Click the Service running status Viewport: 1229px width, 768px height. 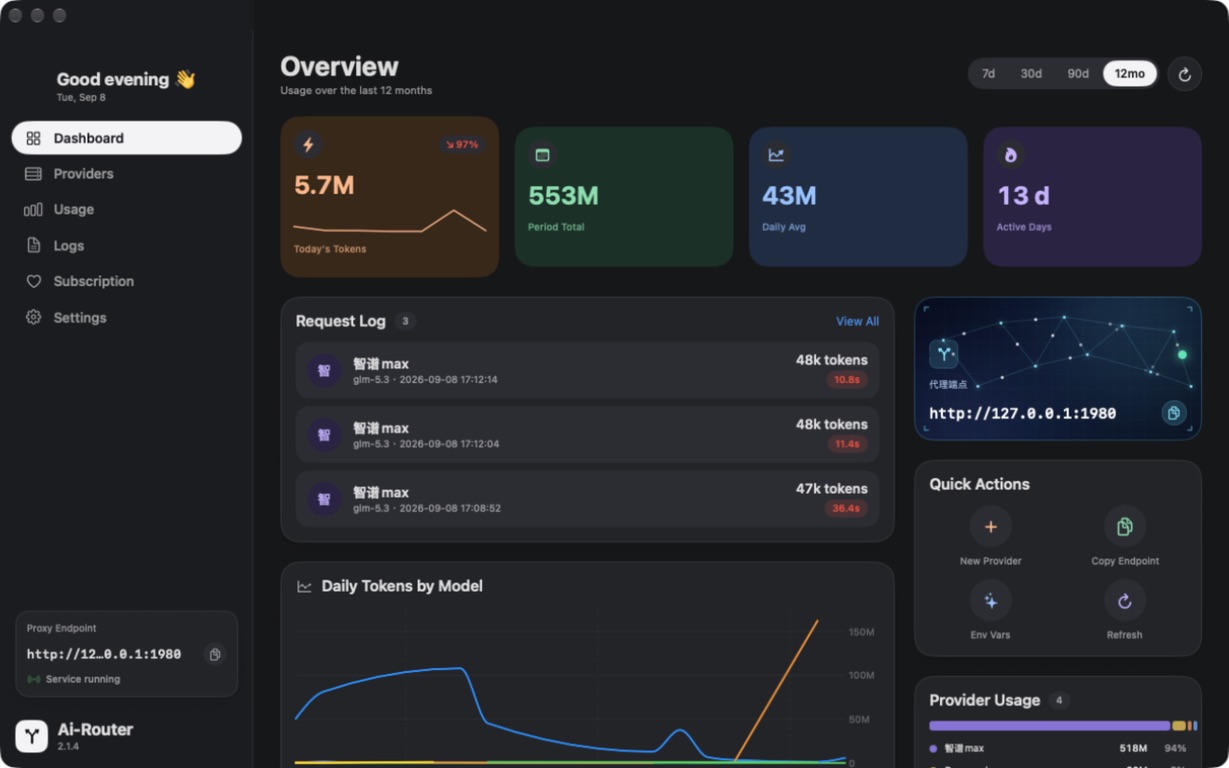point(74,679)
